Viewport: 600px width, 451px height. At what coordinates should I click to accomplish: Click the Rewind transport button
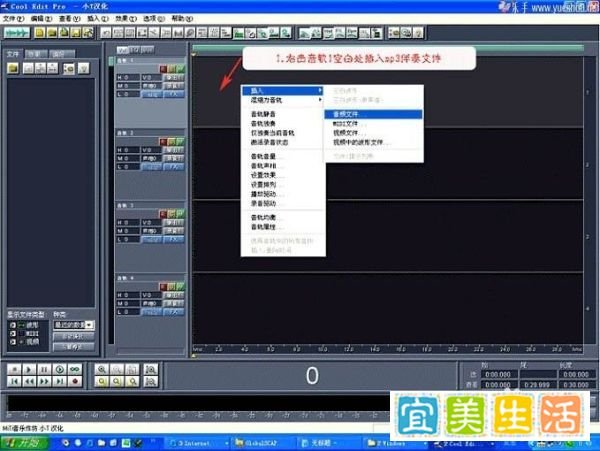pos(29,381)
